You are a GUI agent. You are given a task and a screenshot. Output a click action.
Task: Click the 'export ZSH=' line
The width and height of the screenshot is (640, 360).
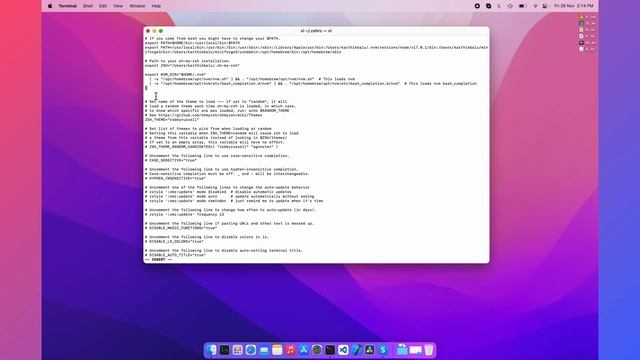point(192,65)
